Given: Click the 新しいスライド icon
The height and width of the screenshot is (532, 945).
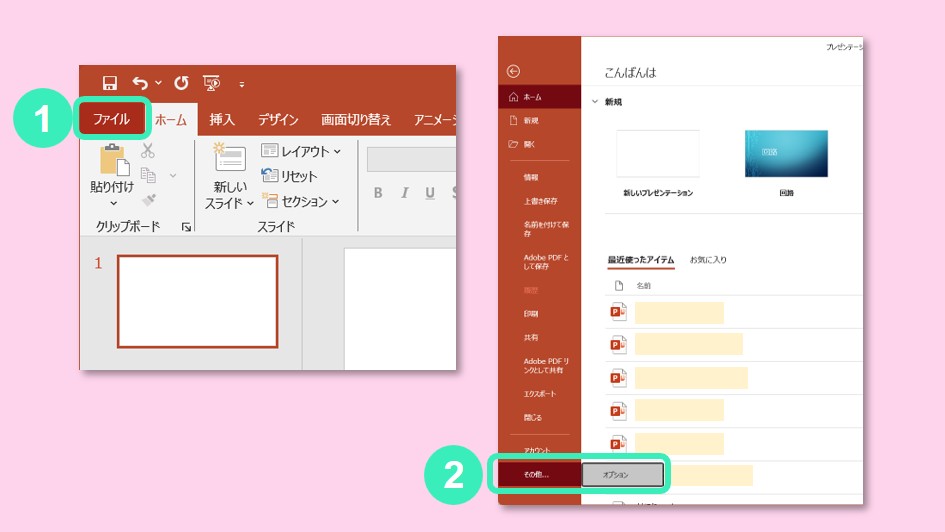Looking at the screenshot, I should (230, 157).
